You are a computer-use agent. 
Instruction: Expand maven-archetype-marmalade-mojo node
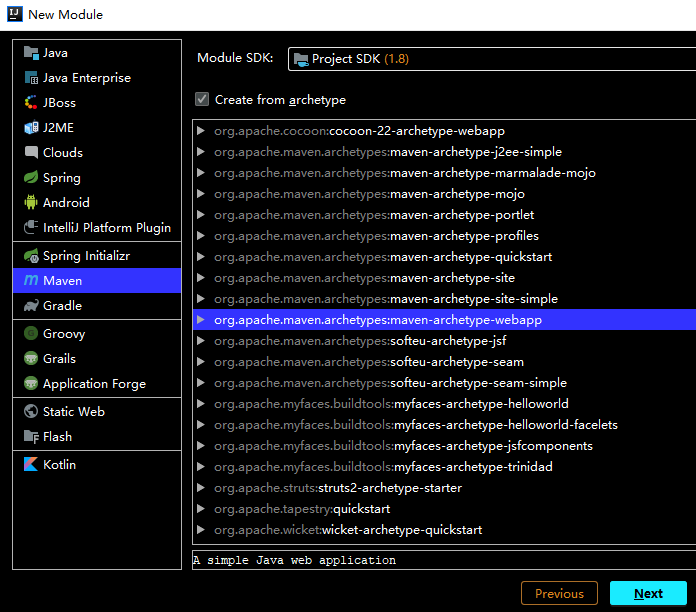[201, 172]
